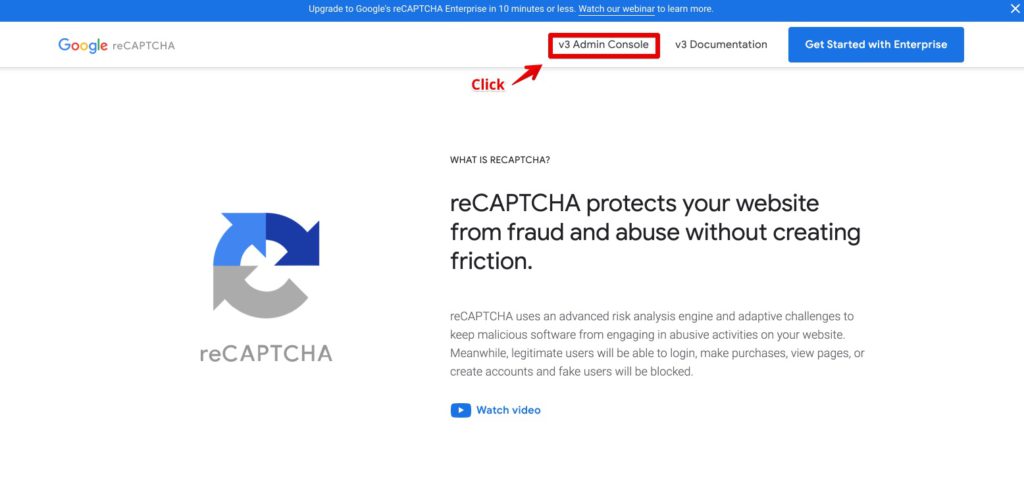
Task: Select the 'WHAT IS RECAPTCHA?' heading text
Action: [500, 160]
